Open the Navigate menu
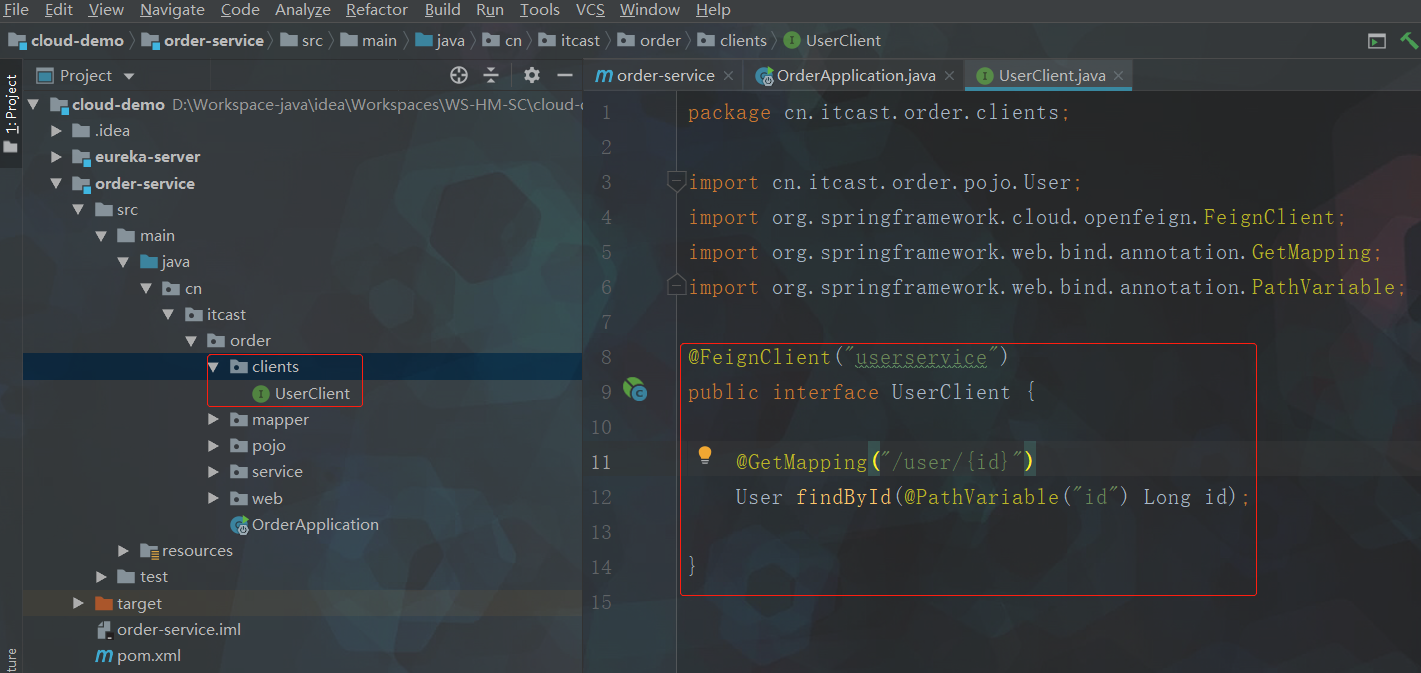Image resolution: width=1421 pixels, height=673 pixels. click(x=172, y=10)
